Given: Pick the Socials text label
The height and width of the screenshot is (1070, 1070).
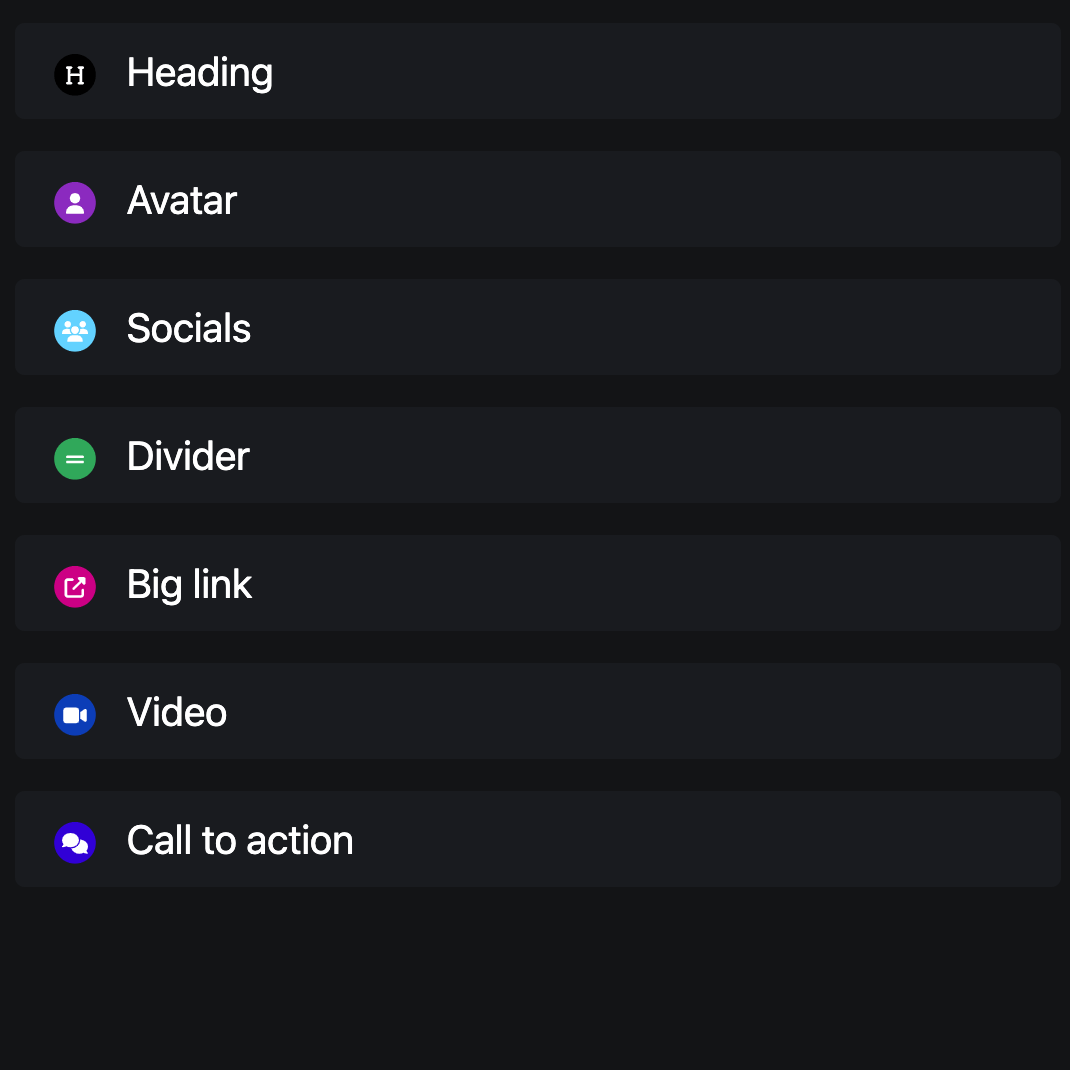Looking at the screenshot, I should pos(189,328).
